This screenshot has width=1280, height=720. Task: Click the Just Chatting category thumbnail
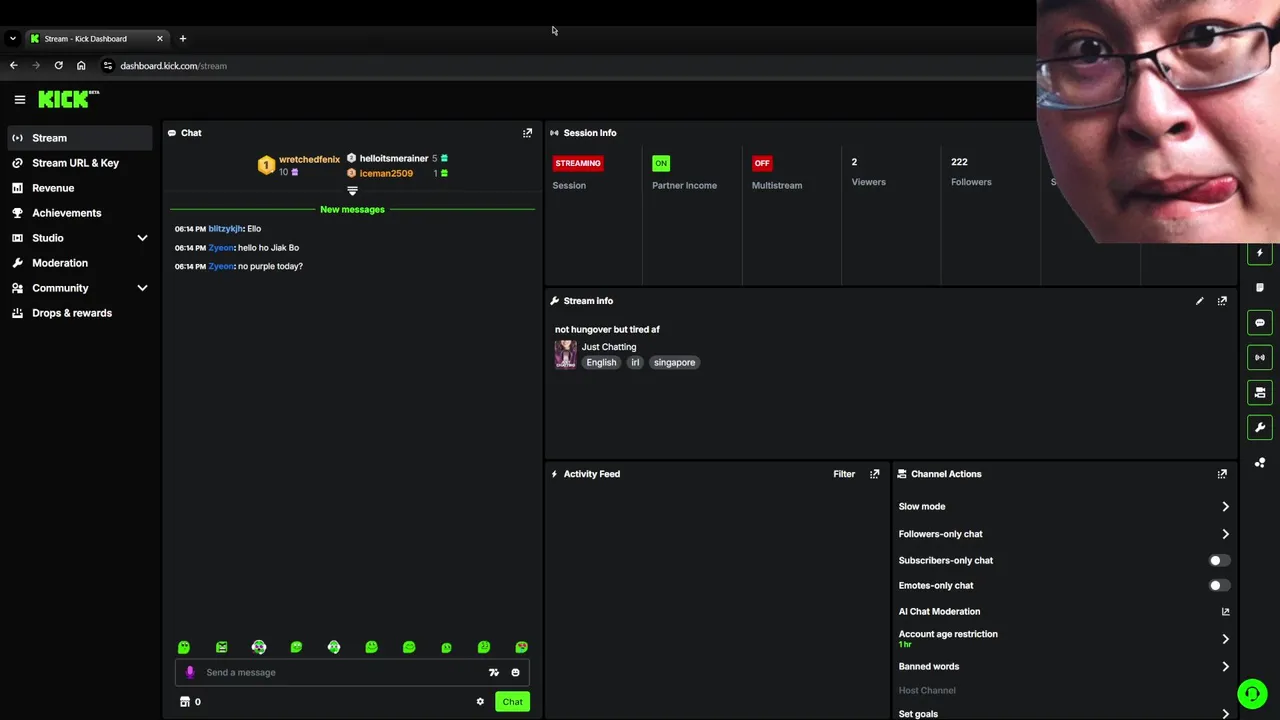[x=566, y=354]
